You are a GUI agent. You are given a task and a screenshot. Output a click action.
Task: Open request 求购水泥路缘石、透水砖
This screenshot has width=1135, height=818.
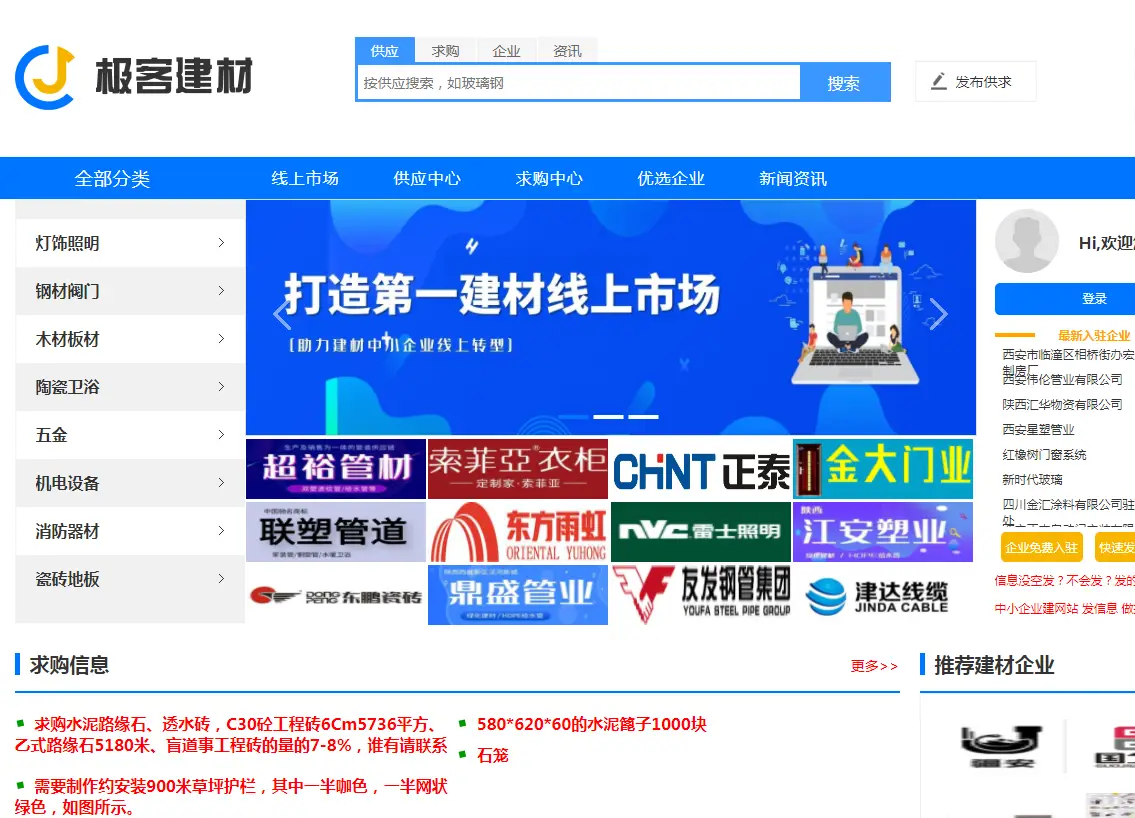pos(231,734)
